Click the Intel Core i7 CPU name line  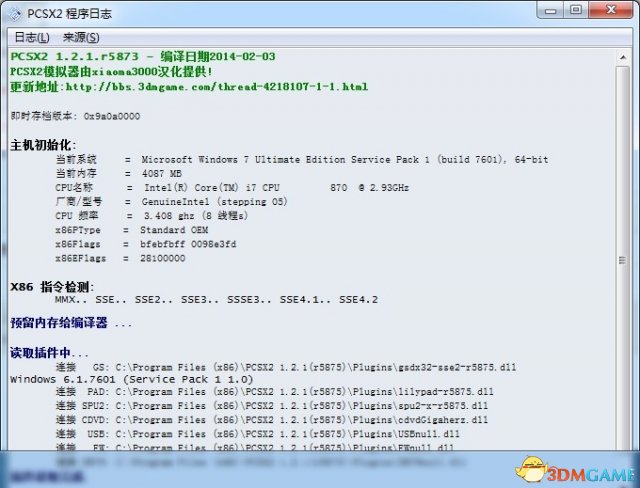click(x=232, y=188)
